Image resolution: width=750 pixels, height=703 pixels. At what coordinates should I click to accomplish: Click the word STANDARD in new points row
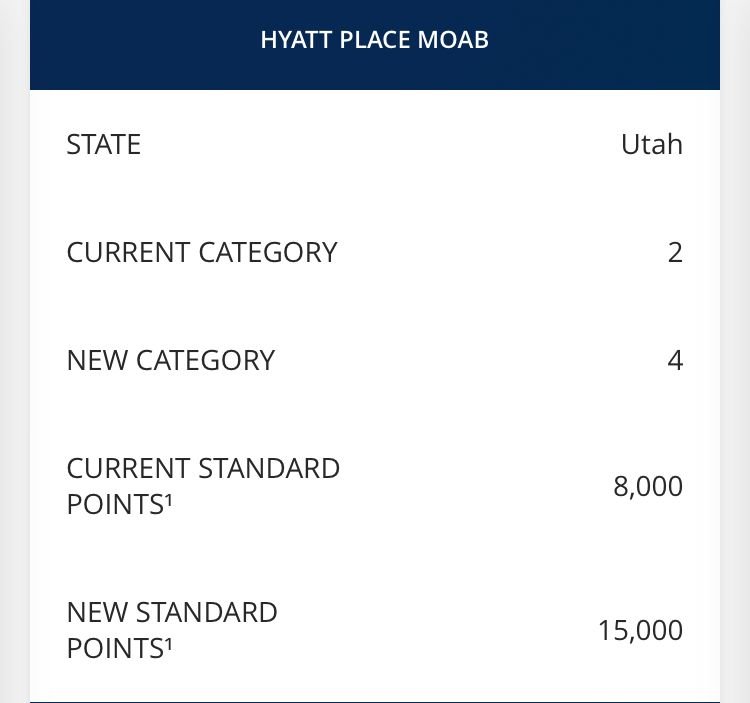[x=207, y=612]
